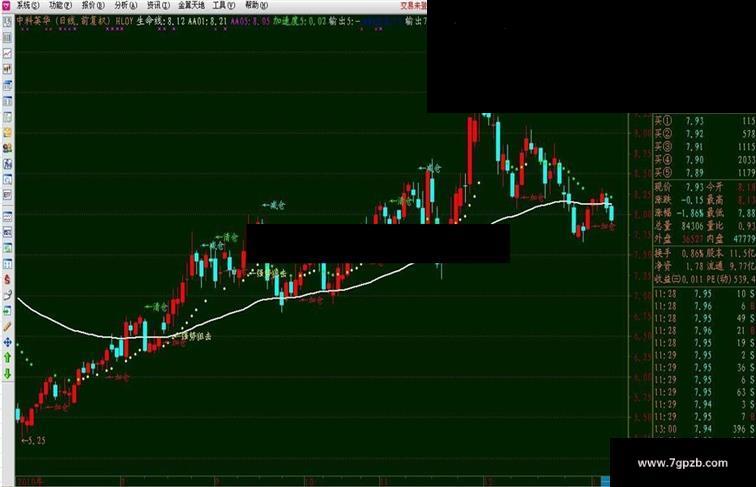Click the 买① bid row at 7.93
The width and height of the screenshot is (756, 487).
pyautogui.click(x=704, y=121)
